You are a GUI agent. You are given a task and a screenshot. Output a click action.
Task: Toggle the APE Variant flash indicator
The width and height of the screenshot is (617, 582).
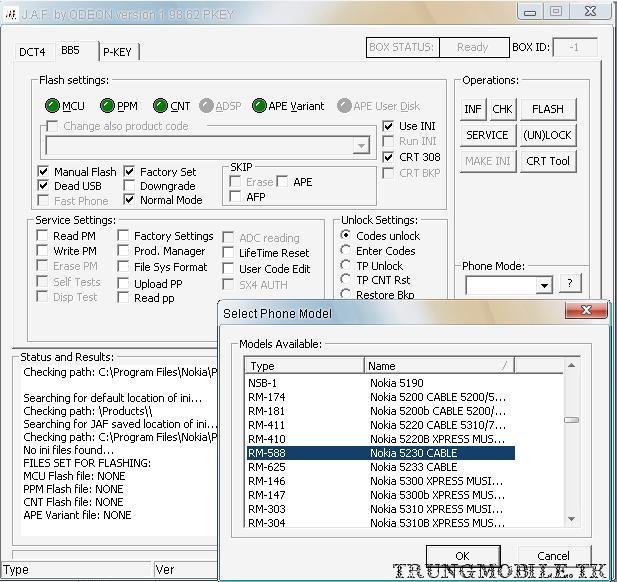(259, 106)
